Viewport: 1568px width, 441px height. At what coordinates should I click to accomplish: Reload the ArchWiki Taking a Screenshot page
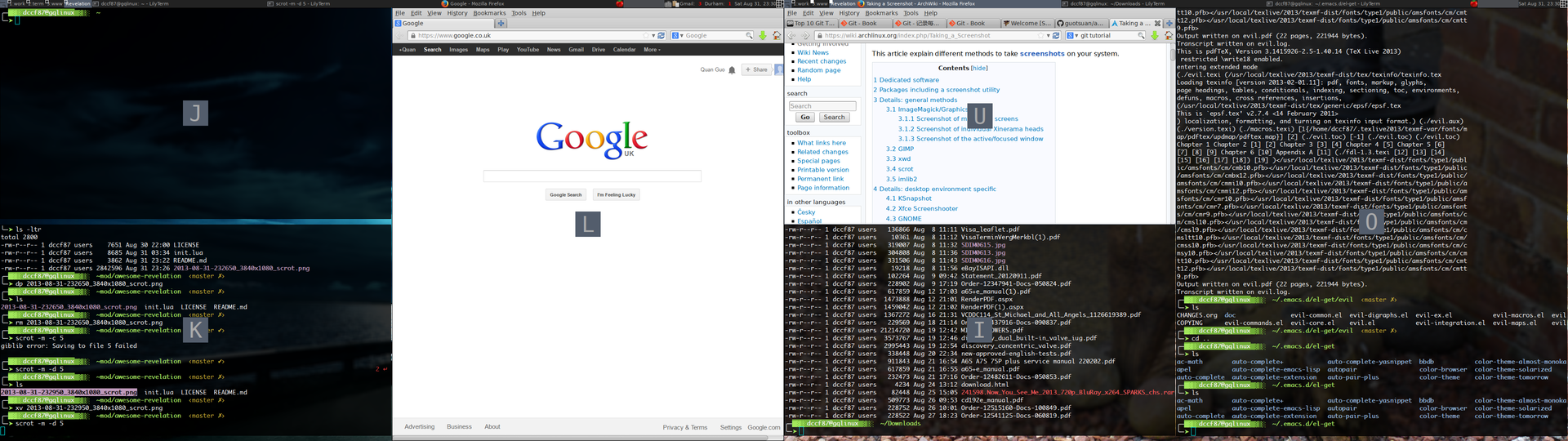pos(1056,36)
